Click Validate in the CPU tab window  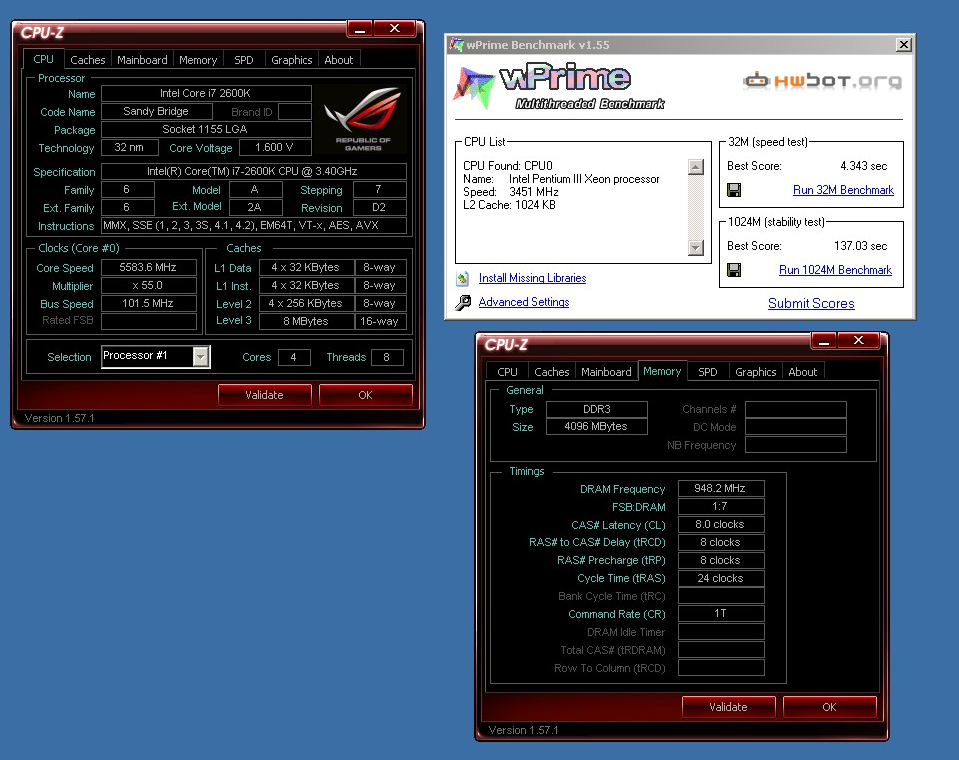[264, 395]
